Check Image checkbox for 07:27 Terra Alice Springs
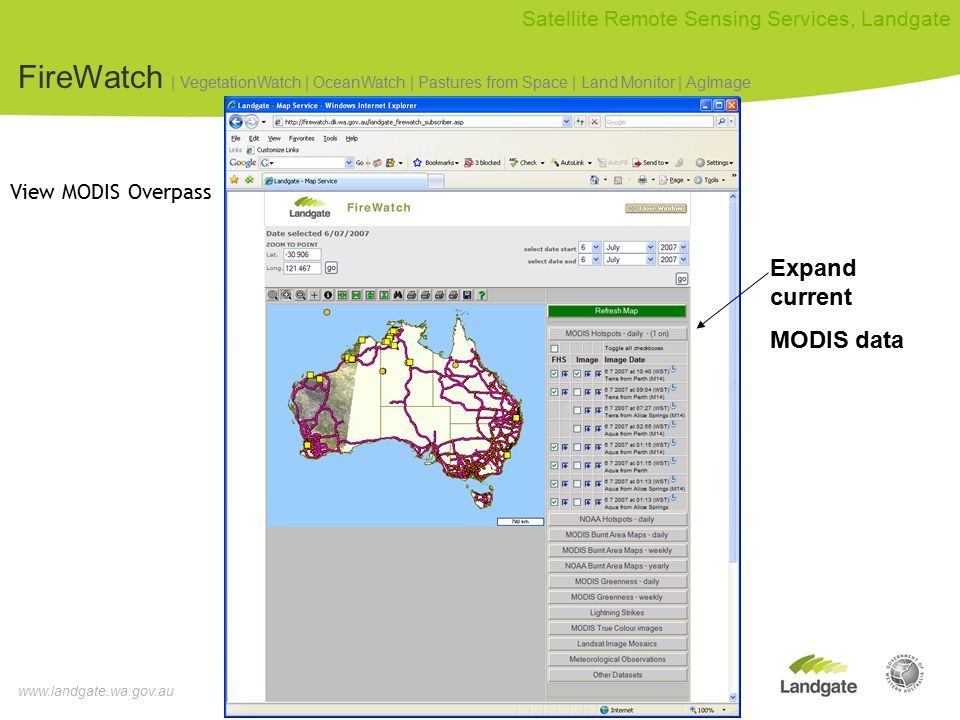960x720 pixels. coord(577,410)
